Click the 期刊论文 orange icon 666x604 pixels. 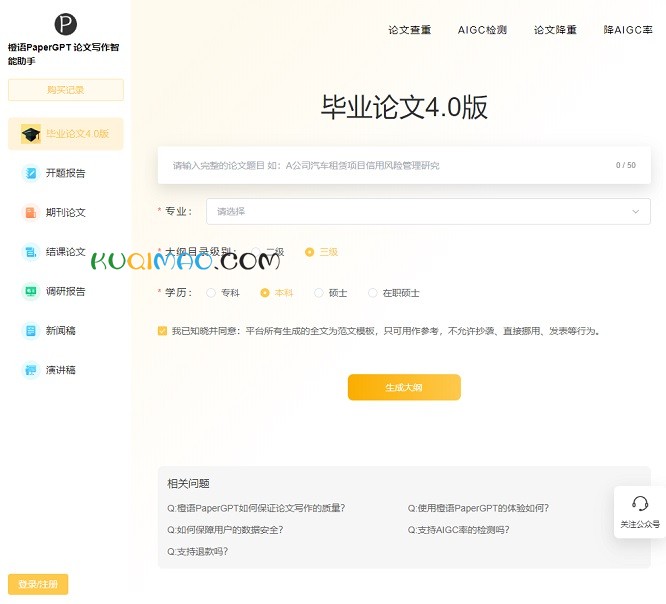coord(31,212)
